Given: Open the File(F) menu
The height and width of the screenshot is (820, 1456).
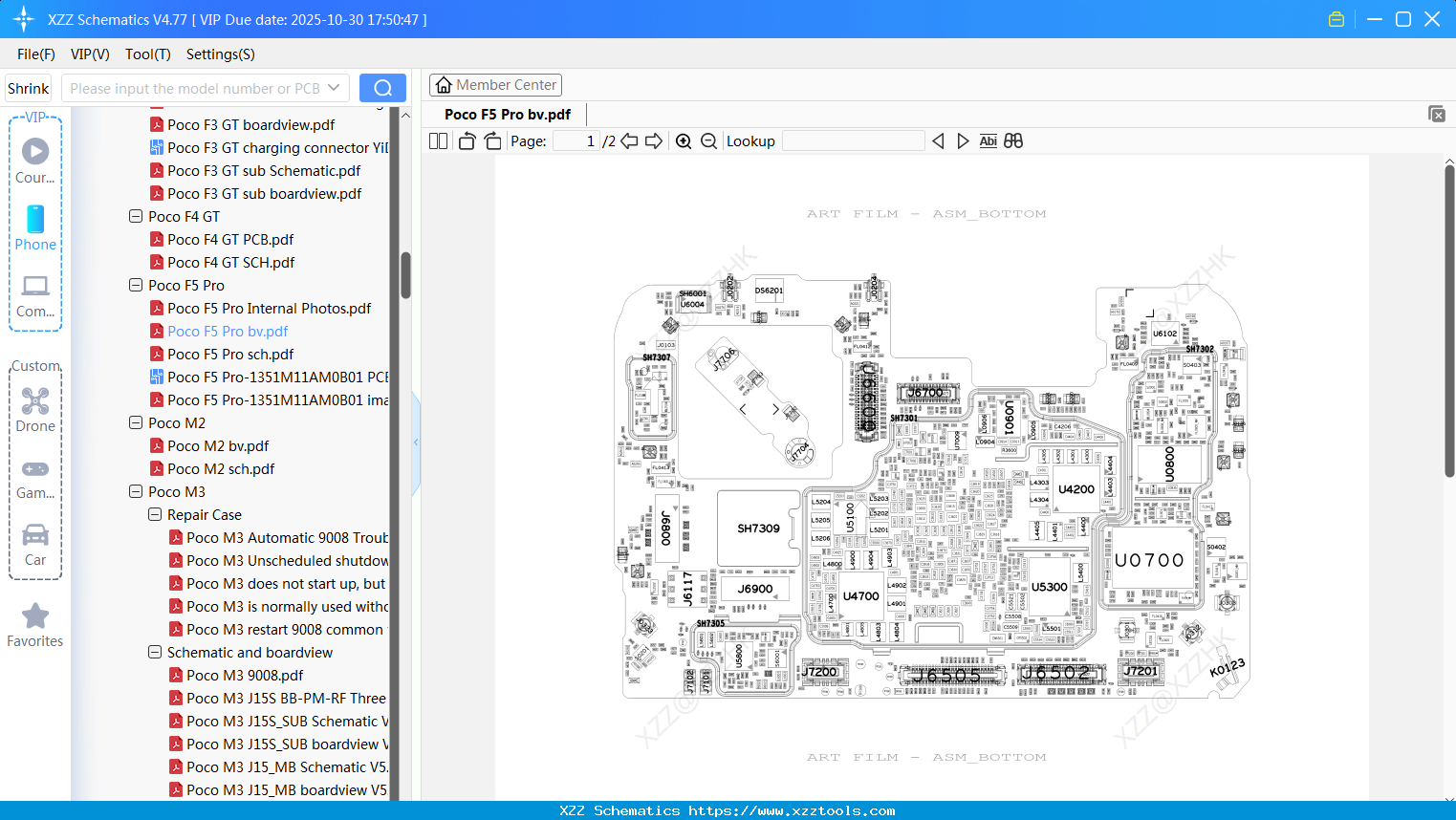Looking at the screenshot, I should tap(36, 54).
